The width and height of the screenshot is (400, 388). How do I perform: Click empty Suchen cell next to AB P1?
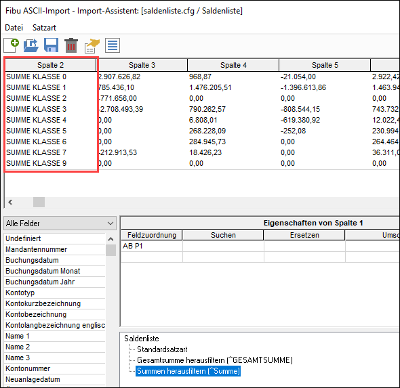click(223, 246)
